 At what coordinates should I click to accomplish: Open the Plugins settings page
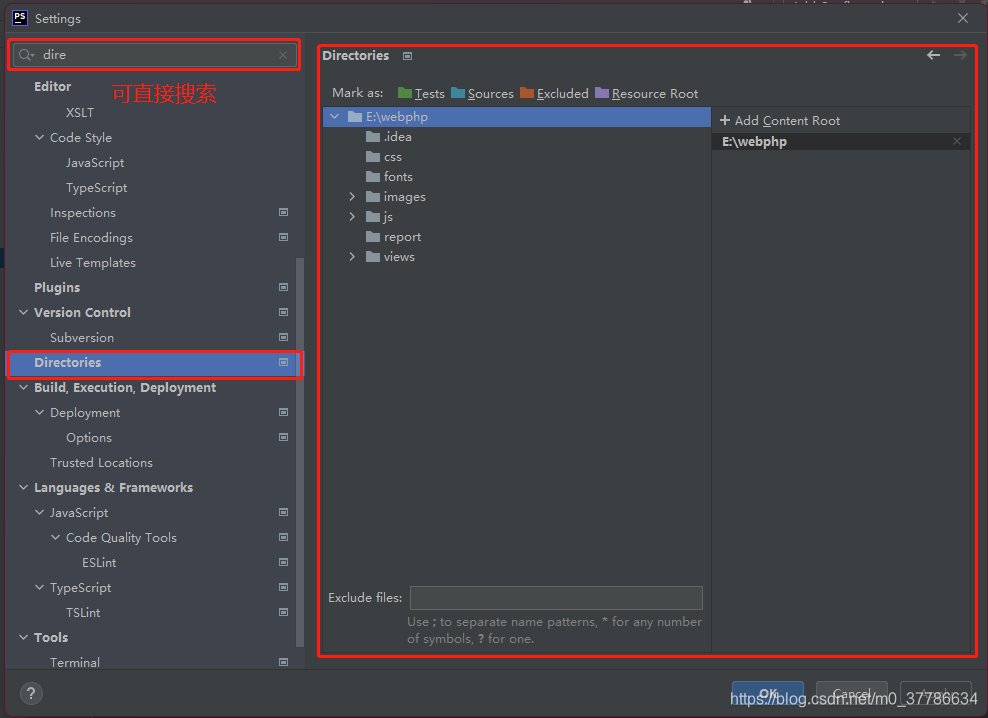(x=57, y=287)
